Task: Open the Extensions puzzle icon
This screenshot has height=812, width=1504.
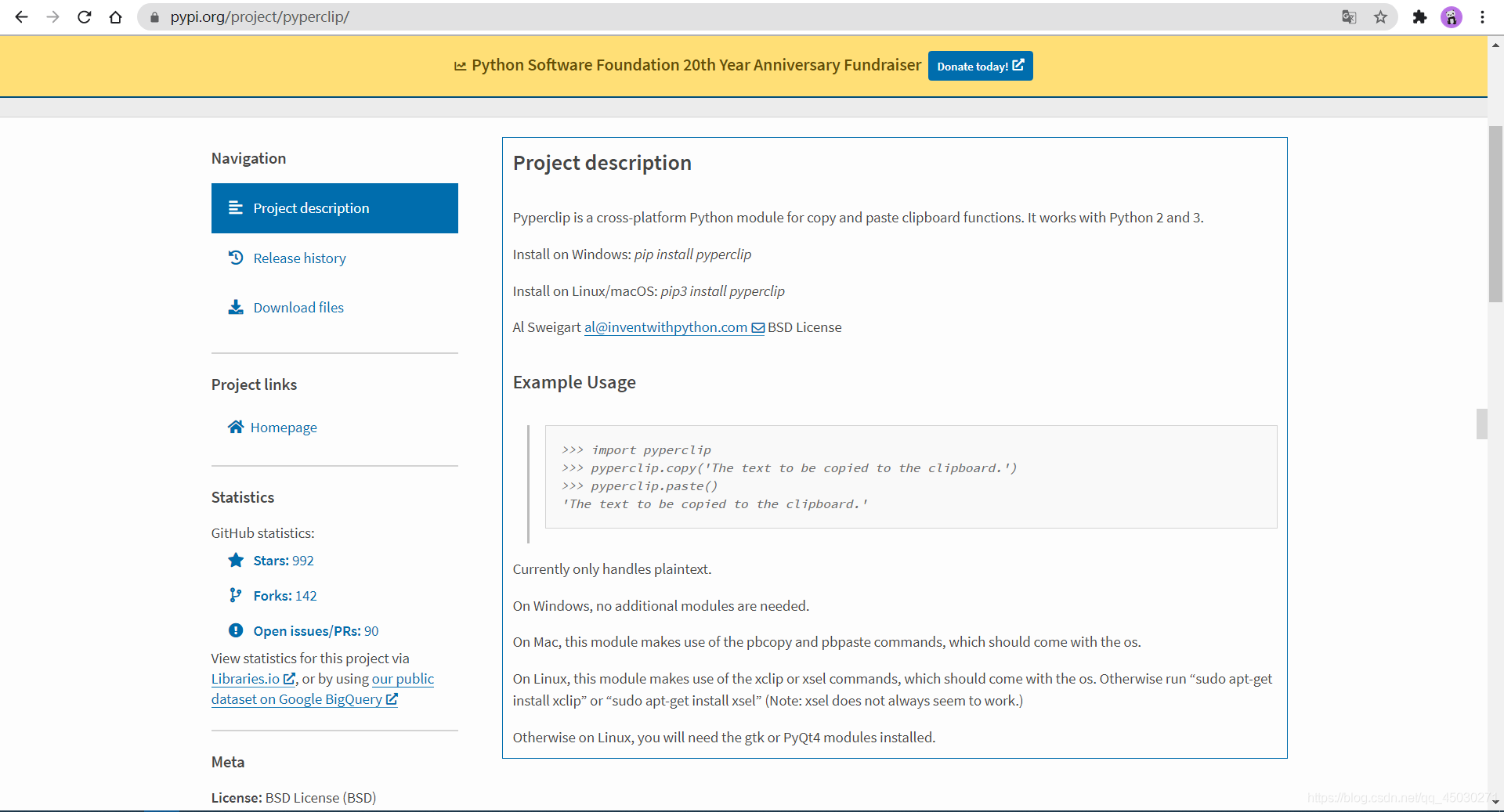Action: [x=1419, y=17]
